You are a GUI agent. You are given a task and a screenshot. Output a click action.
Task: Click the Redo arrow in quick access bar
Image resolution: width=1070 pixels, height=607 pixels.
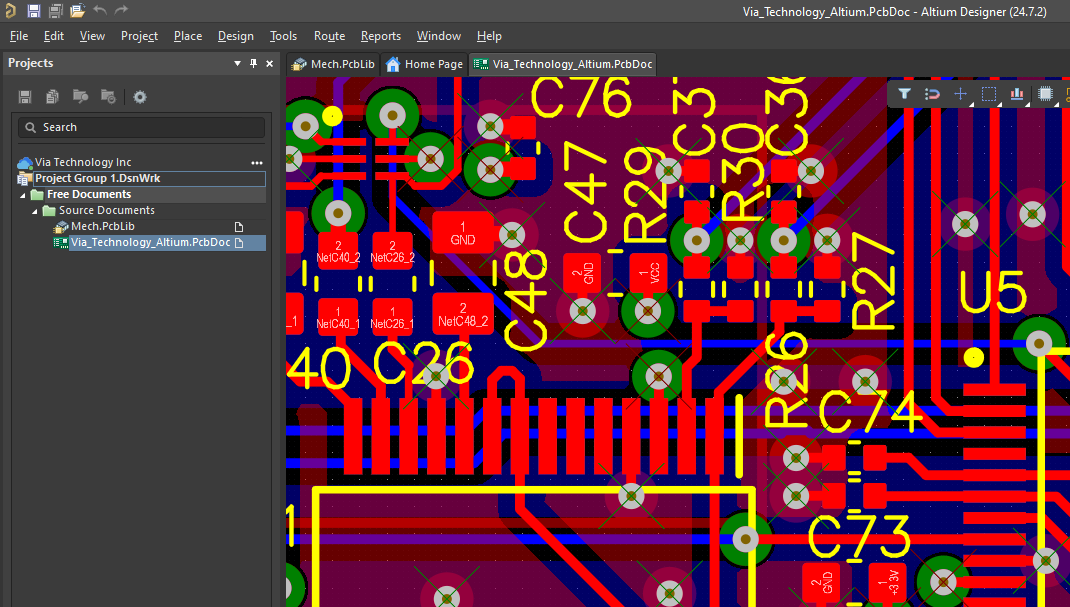point(120,10)
